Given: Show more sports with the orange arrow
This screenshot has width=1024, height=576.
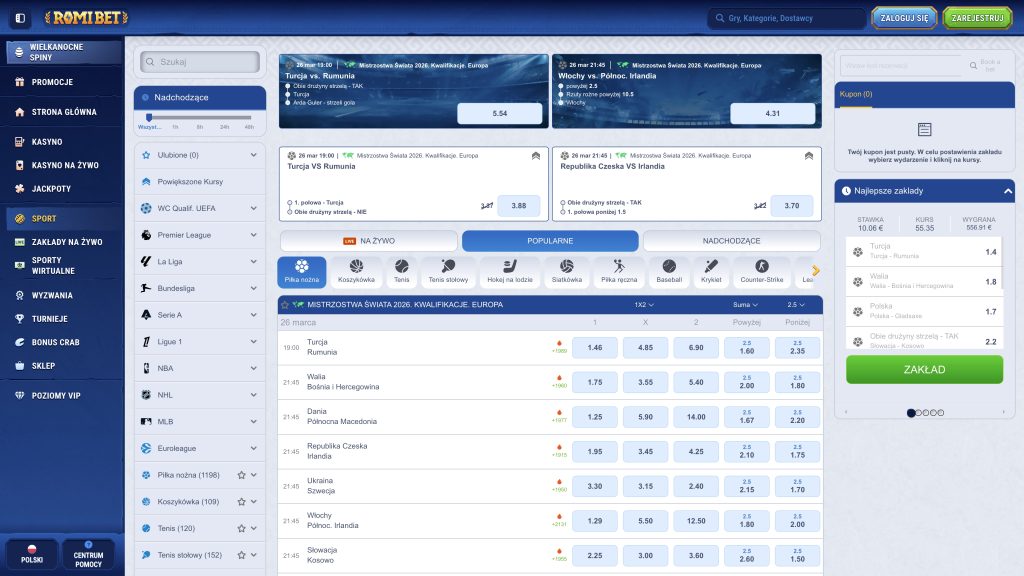Looking at the screenshot, I should point(816,270).
